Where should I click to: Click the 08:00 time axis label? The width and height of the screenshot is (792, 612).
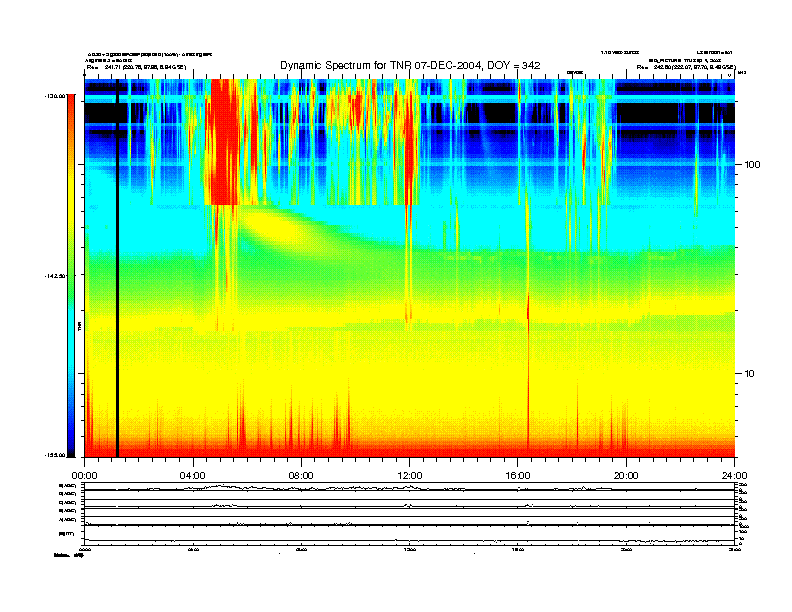301,476
